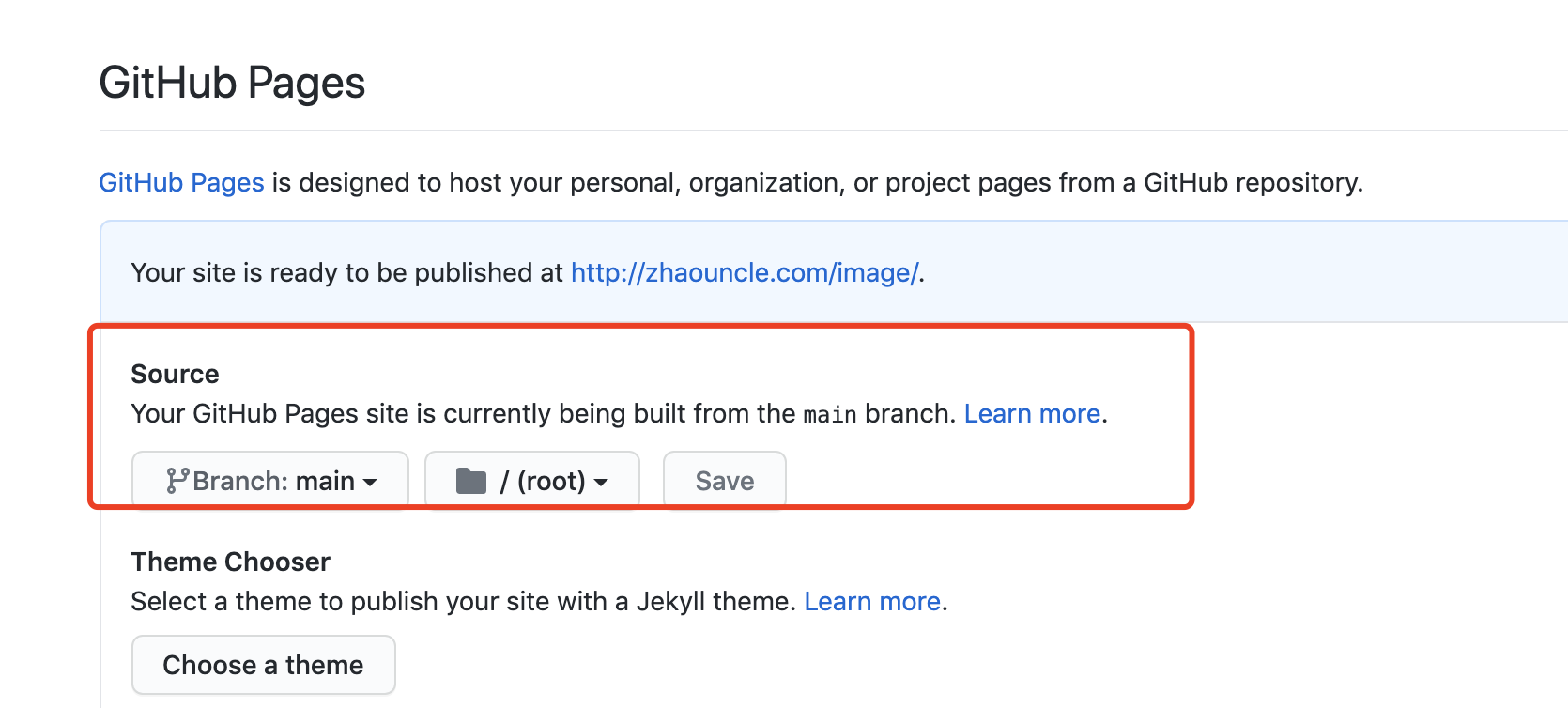The width and height of the screenshot is (1568, 708).
Task: Click the monospace "main" branch name text
Action: 830,414
